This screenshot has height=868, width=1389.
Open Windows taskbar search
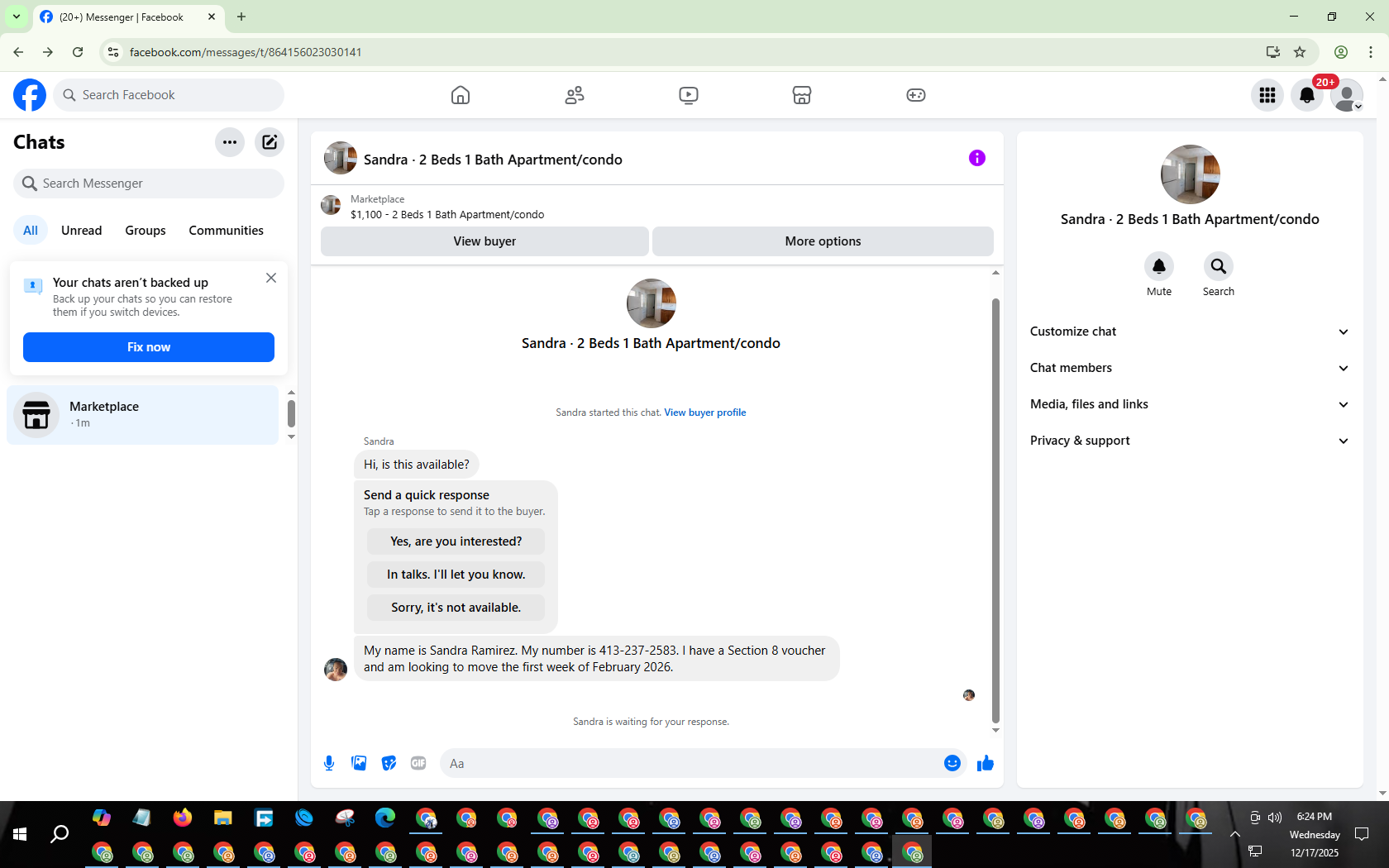tap(60, 834)
